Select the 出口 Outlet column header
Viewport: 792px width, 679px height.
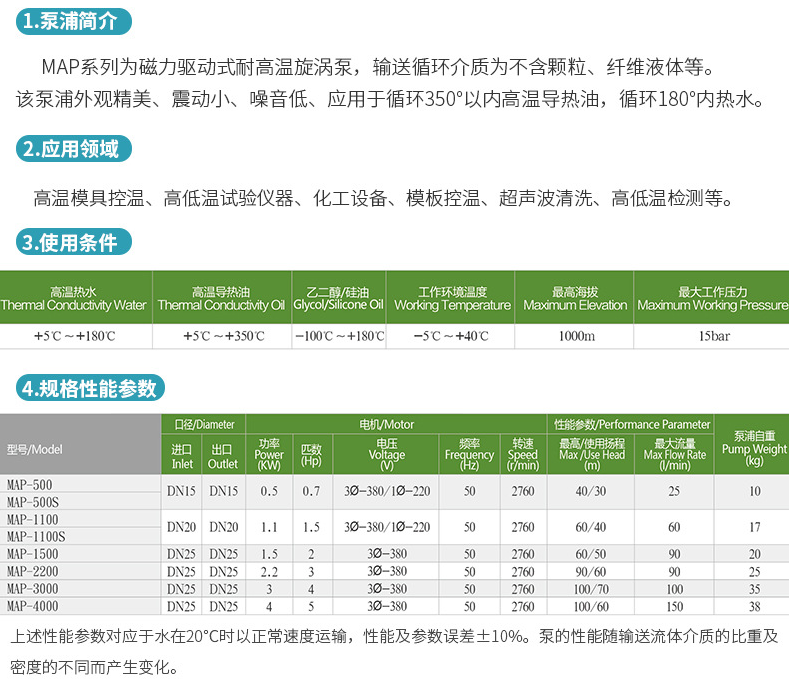coord(223,455)
